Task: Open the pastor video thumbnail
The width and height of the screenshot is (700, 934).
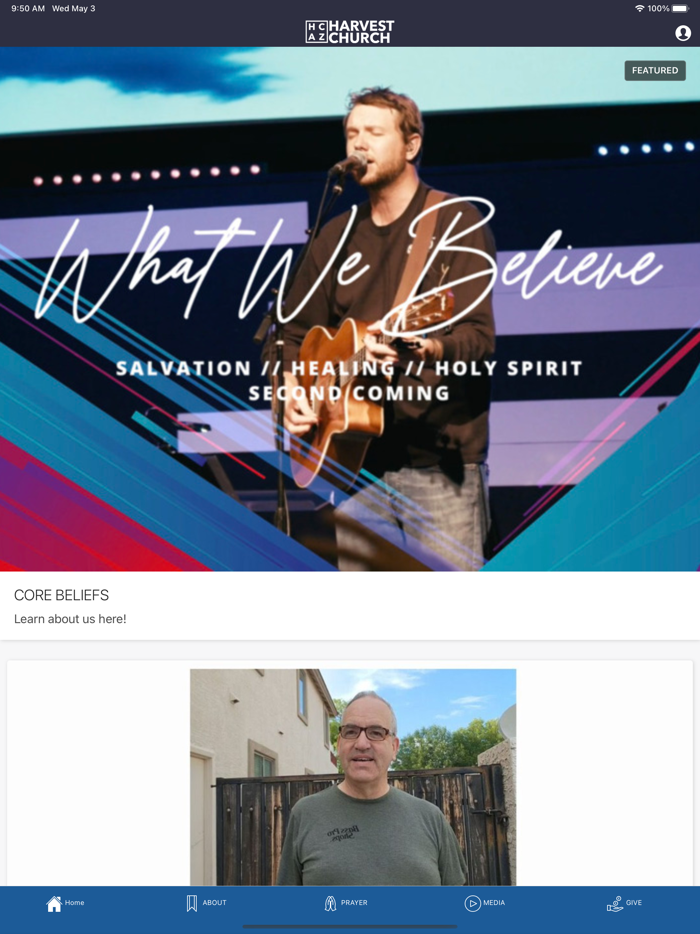Action: tap(353, 777)
